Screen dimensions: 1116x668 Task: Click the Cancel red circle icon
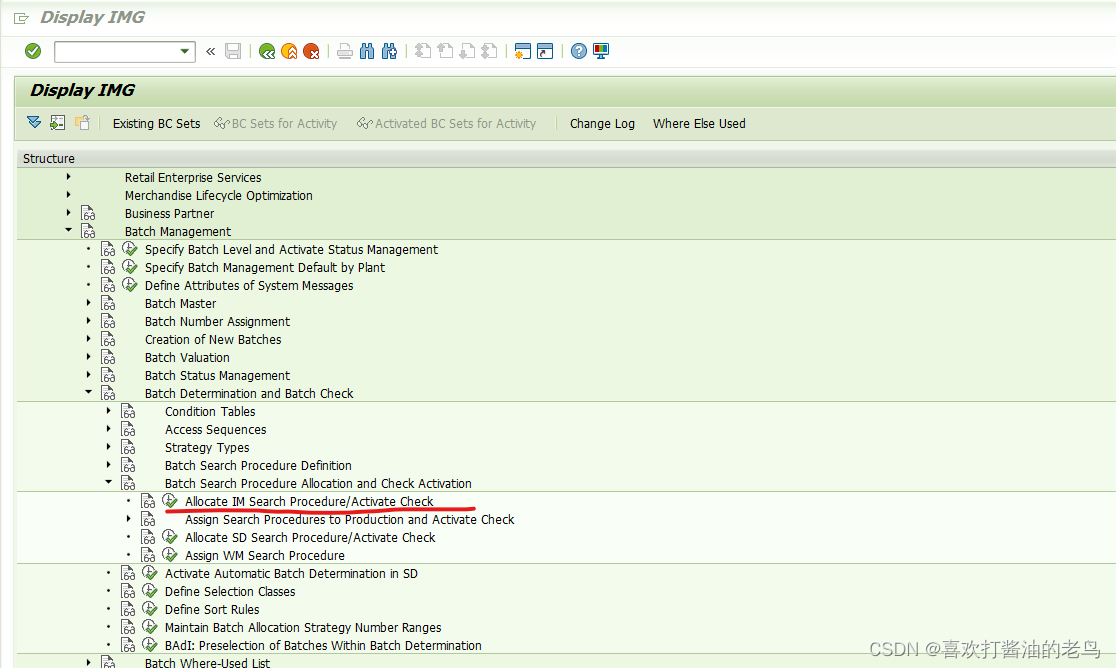309,51
